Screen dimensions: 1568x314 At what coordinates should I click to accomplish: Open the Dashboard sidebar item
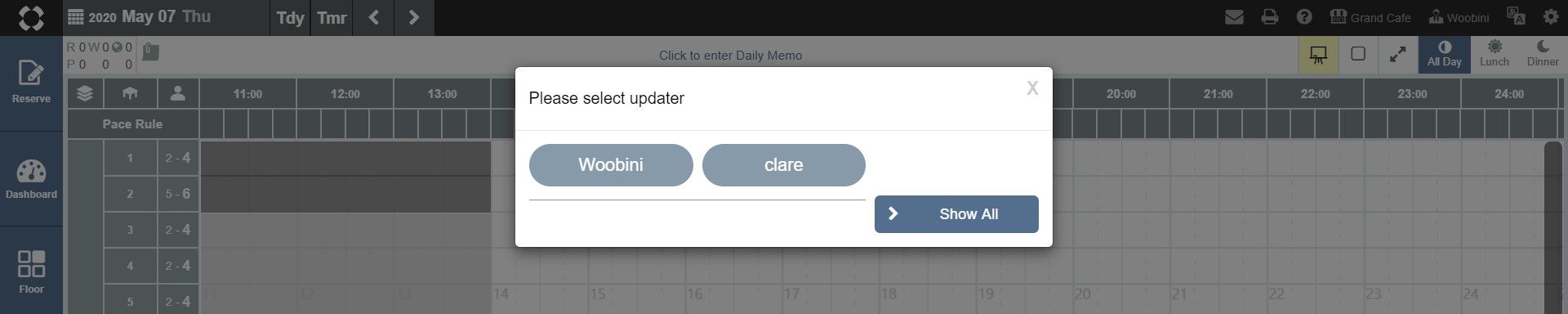click(31, 179)
